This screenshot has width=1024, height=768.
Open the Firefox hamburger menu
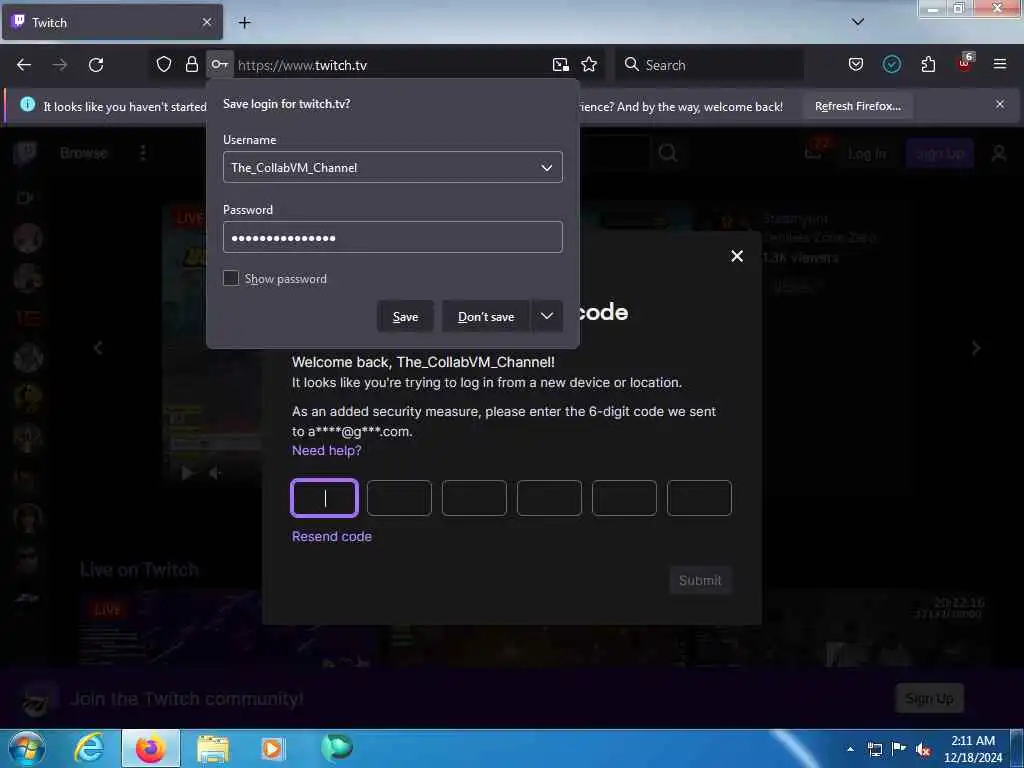1000,64
